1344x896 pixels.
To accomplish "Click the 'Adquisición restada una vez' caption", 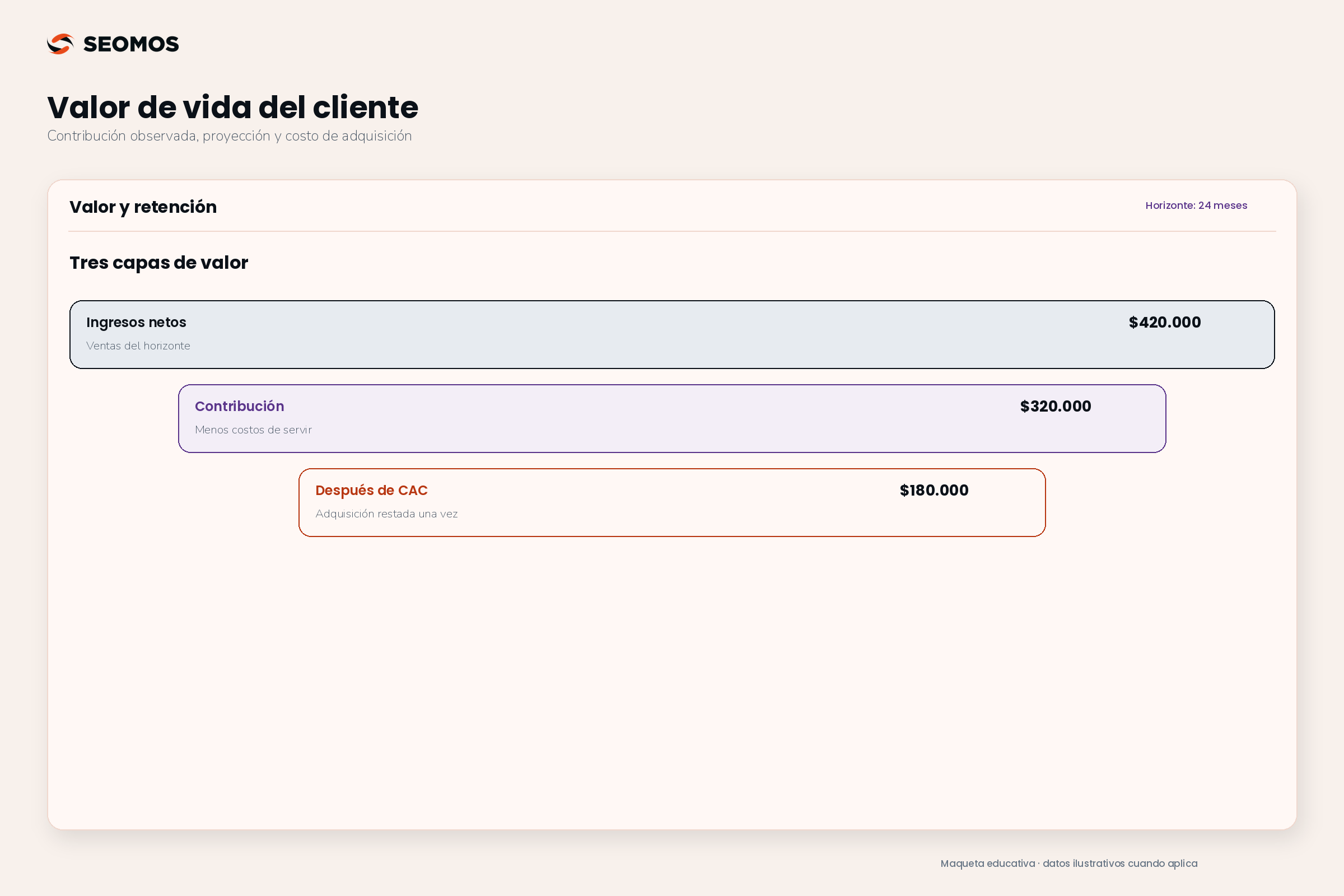I will click(x=386, y=514).
